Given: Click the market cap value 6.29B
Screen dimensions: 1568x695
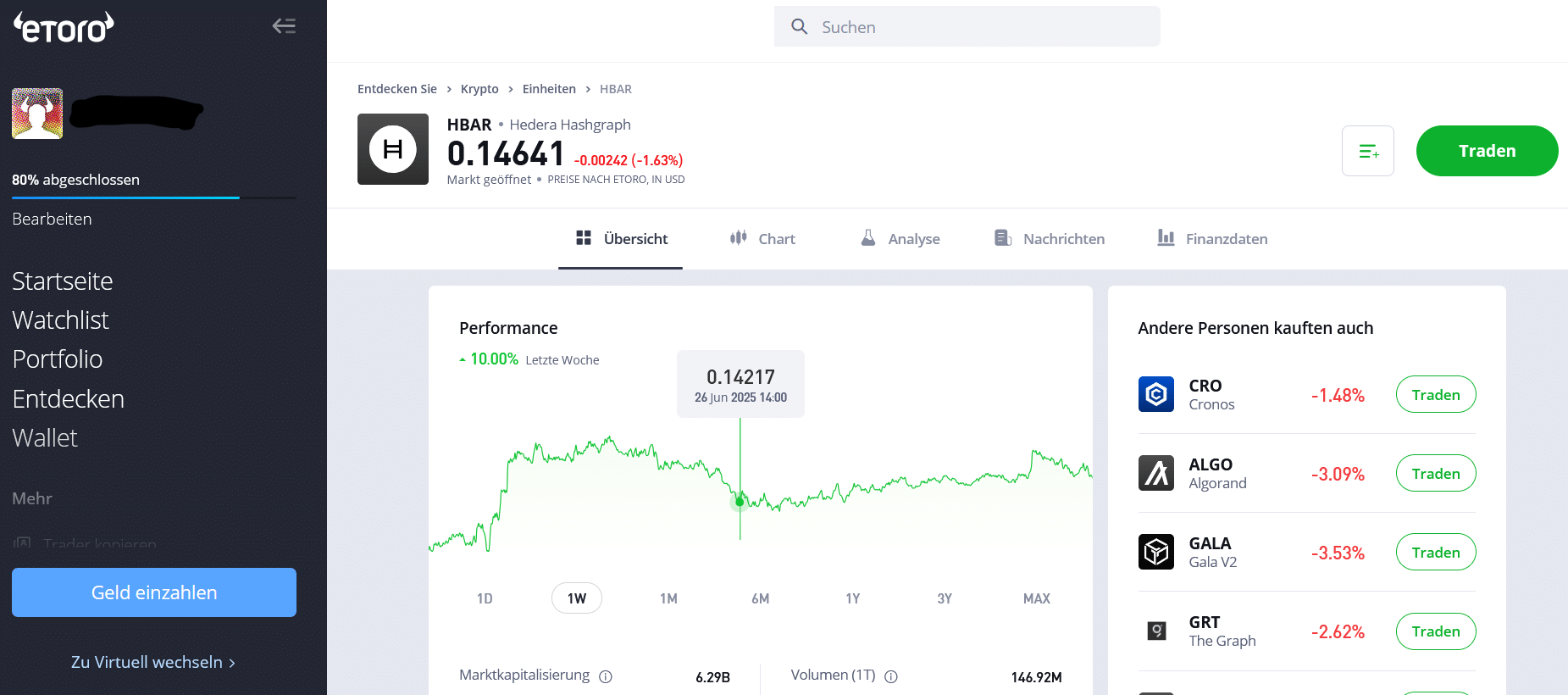Looking at the screenshot, I should tap(712, 677).
